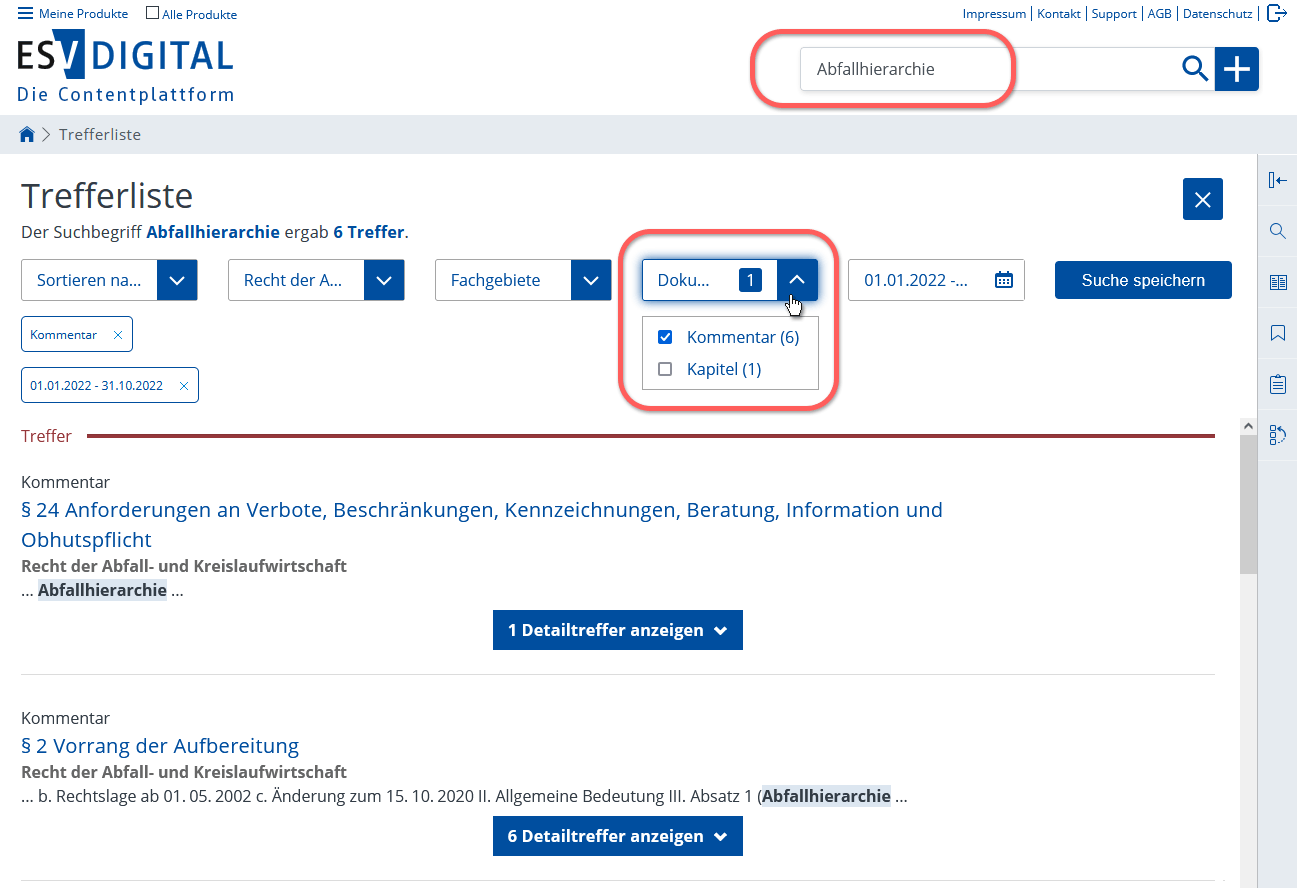This screenshot has height=888, width=1297.
Task: Open the Impressum link in top menu
Action: (993, 14)
